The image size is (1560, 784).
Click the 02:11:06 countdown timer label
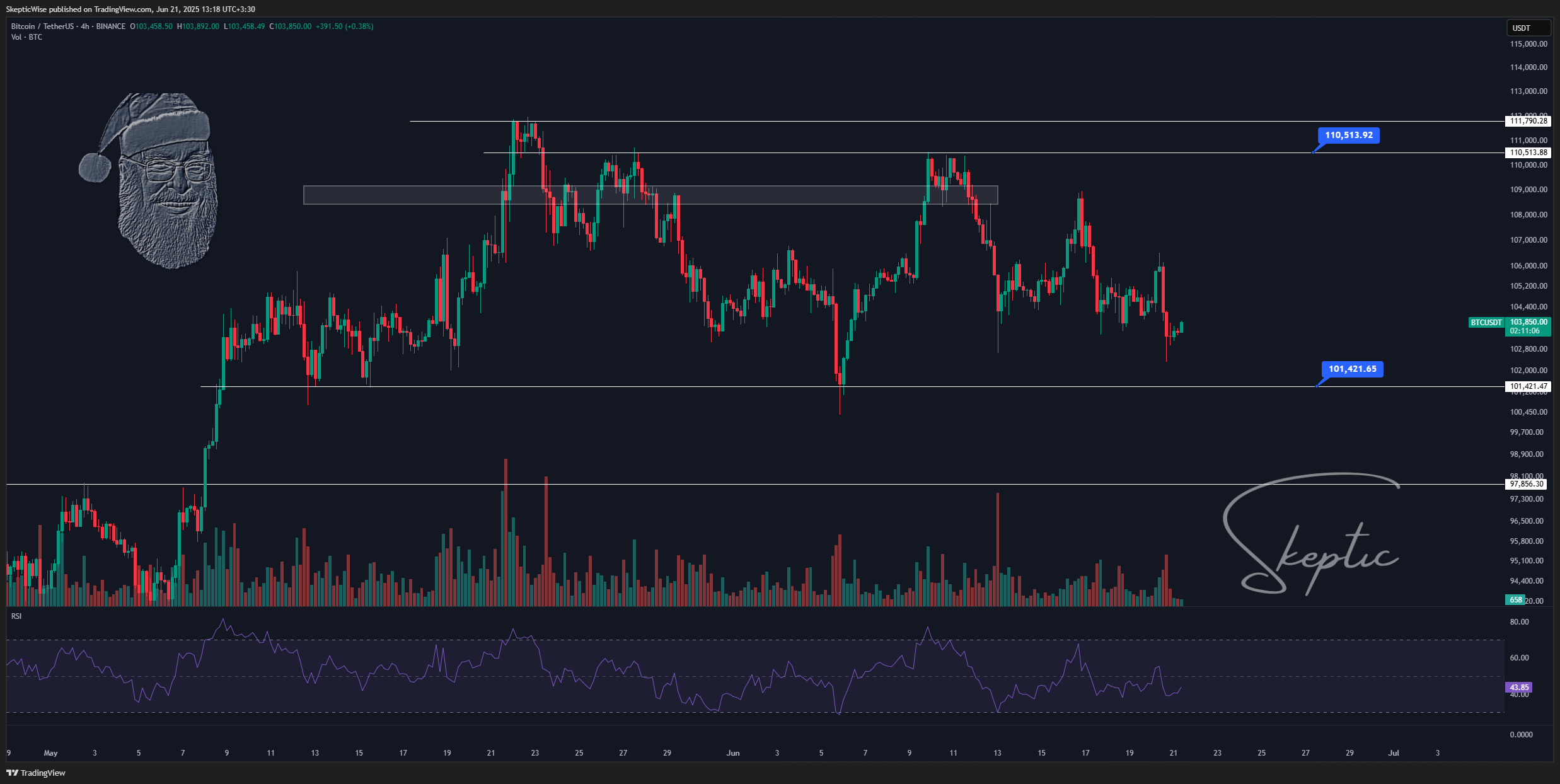pyautogui.click(x=1525, y=331)
